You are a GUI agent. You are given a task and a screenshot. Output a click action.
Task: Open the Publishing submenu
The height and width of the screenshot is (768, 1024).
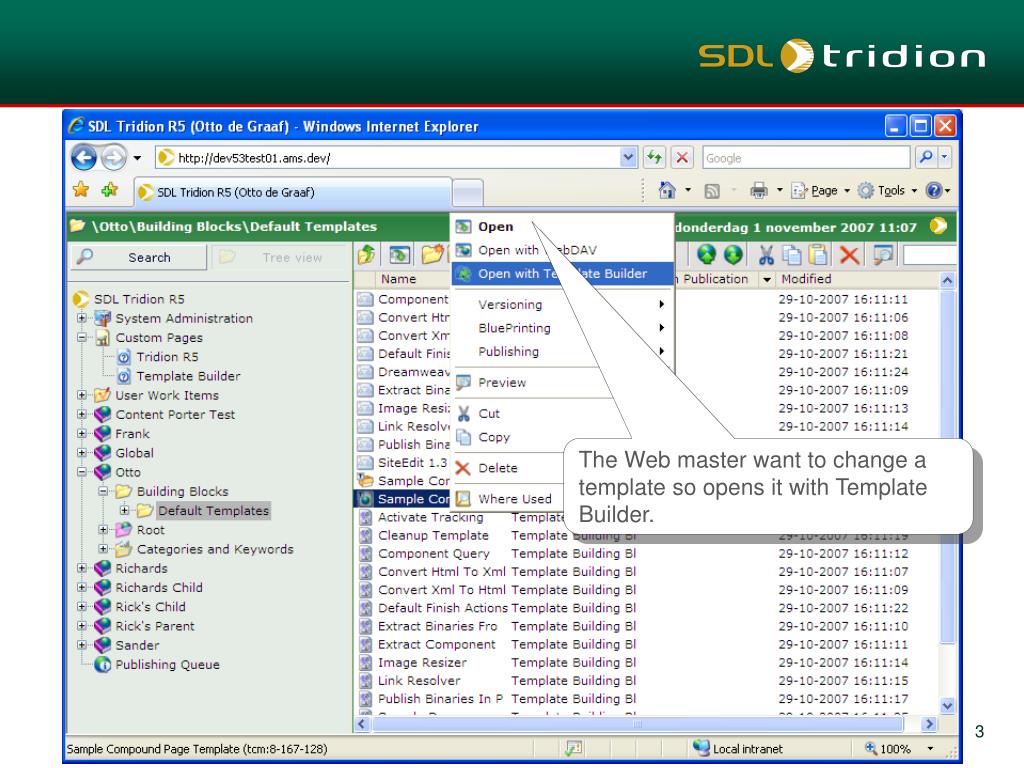pos(562,351)
